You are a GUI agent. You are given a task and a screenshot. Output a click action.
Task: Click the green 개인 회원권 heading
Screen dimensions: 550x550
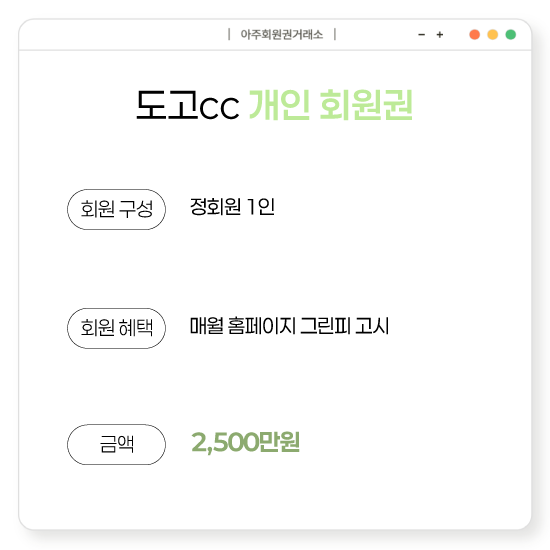point(331,105)
